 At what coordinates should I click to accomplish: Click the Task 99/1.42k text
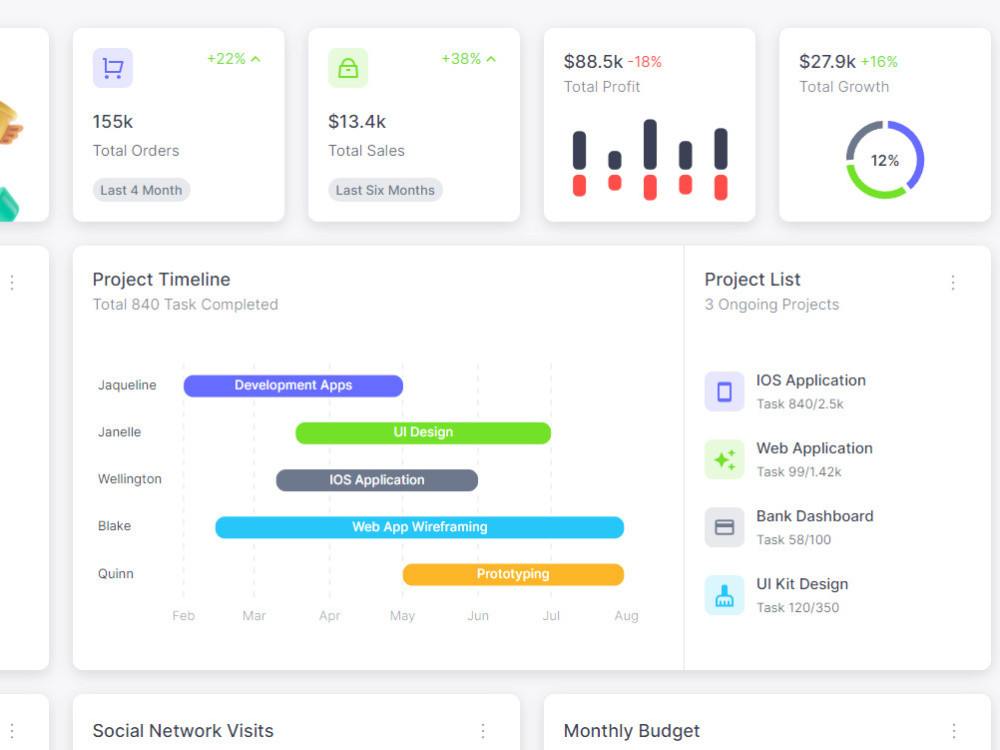(798, 472)
